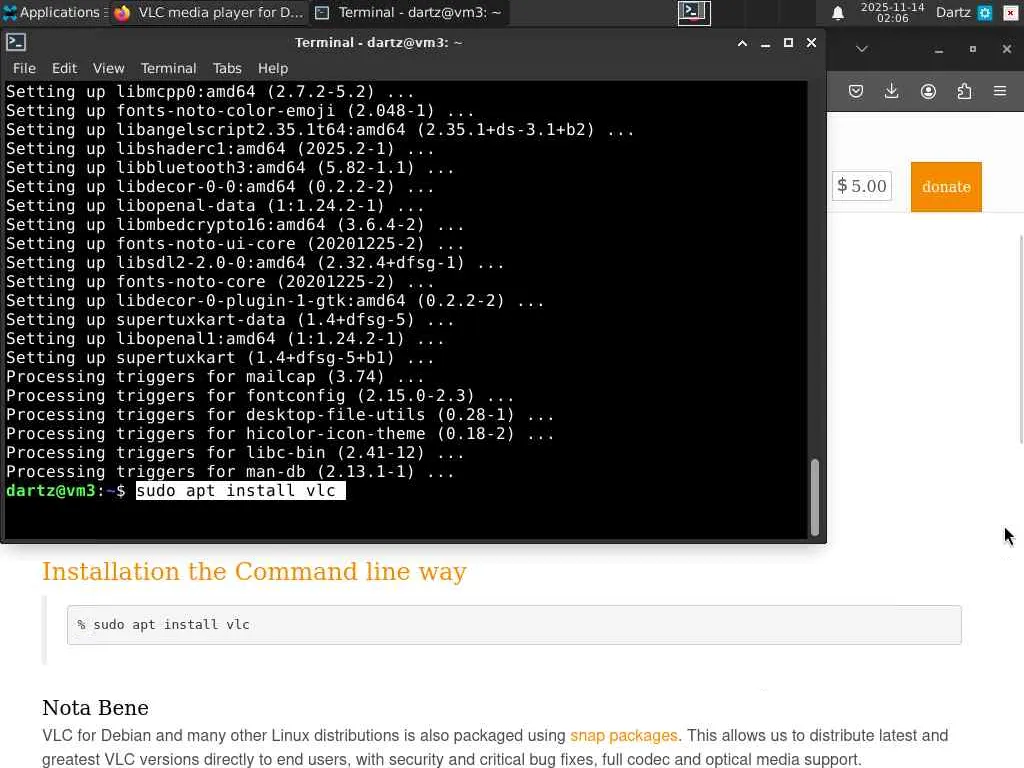Switch to VLC media player Firefox taskbar entry

[209, 12]
